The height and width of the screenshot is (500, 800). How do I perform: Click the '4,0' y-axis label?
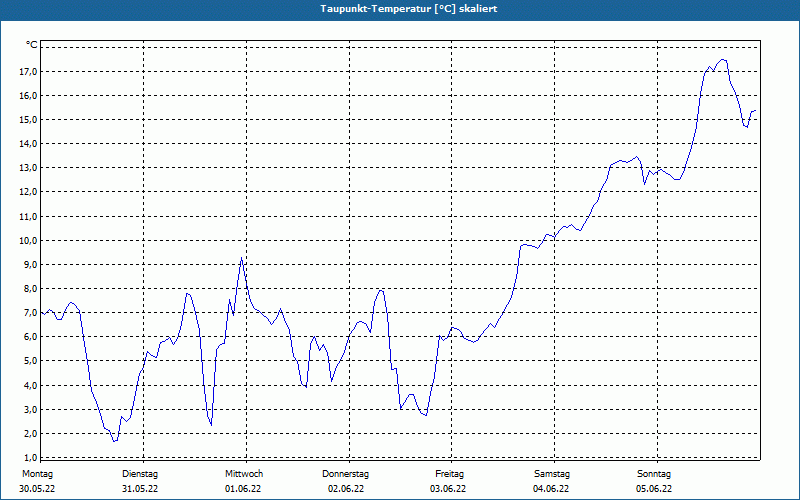[x=30, y=386]
